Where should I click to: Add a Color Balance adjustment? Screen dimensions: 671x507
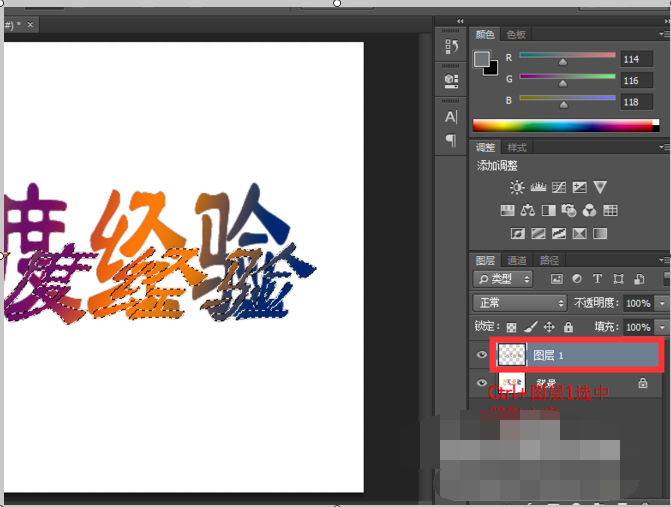528,211
